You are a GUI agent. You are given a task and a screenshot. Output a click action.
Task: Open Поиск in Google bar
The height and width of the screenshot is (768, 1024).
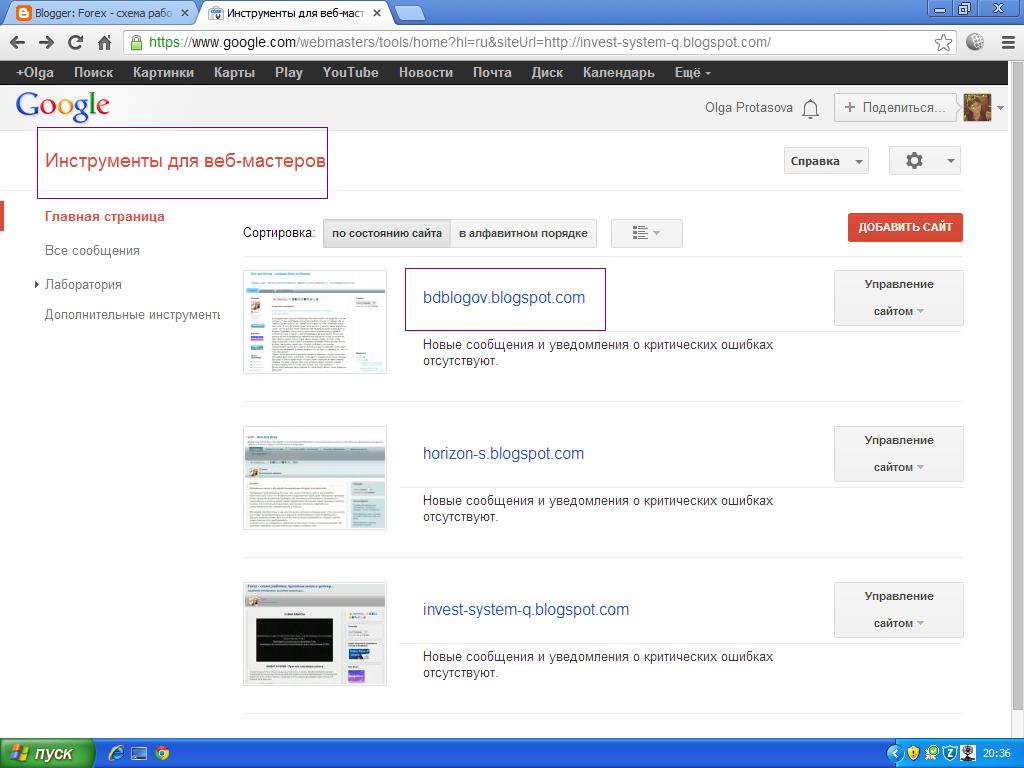tap(93, 72)
